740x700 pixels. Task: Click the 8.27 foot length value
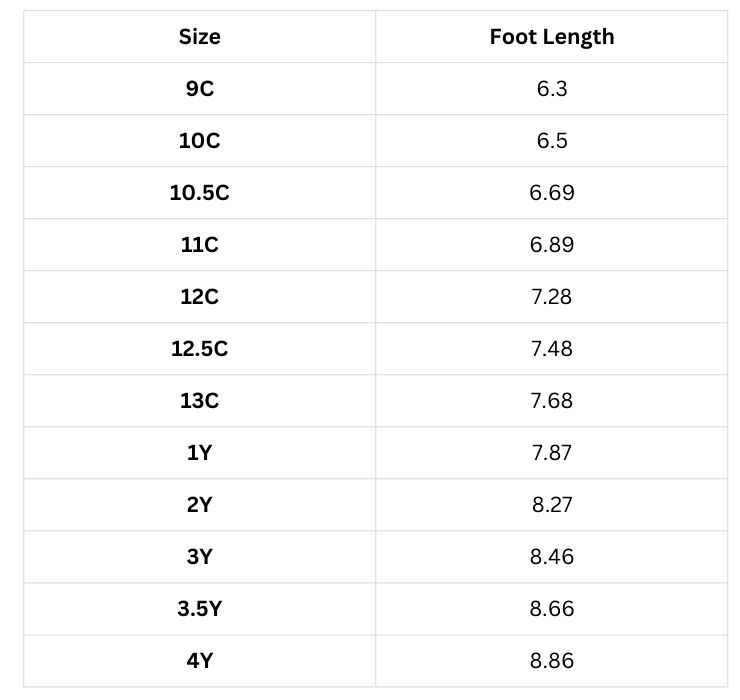tap(552, 505)
